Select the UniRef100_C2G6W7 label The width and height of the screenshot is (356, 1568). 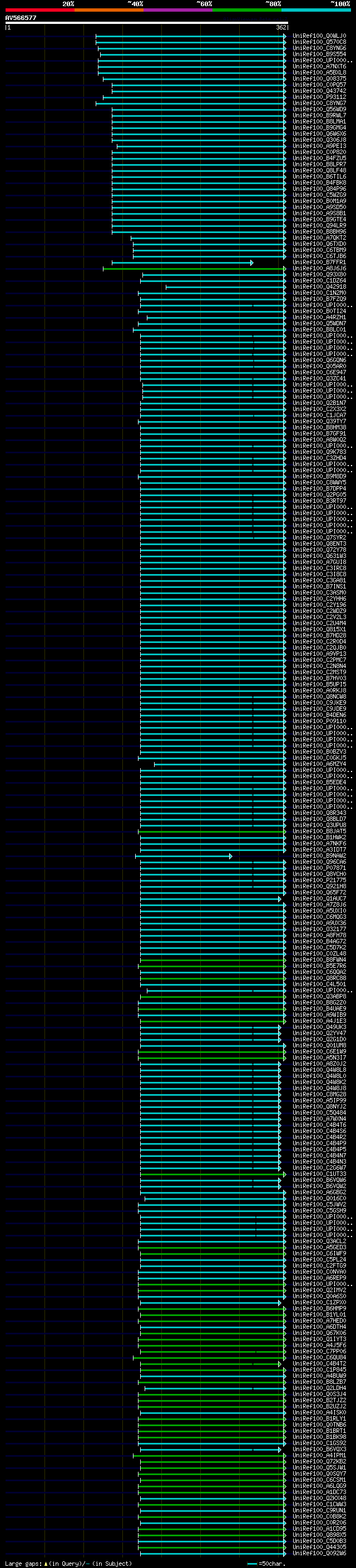click(319, 1168)
